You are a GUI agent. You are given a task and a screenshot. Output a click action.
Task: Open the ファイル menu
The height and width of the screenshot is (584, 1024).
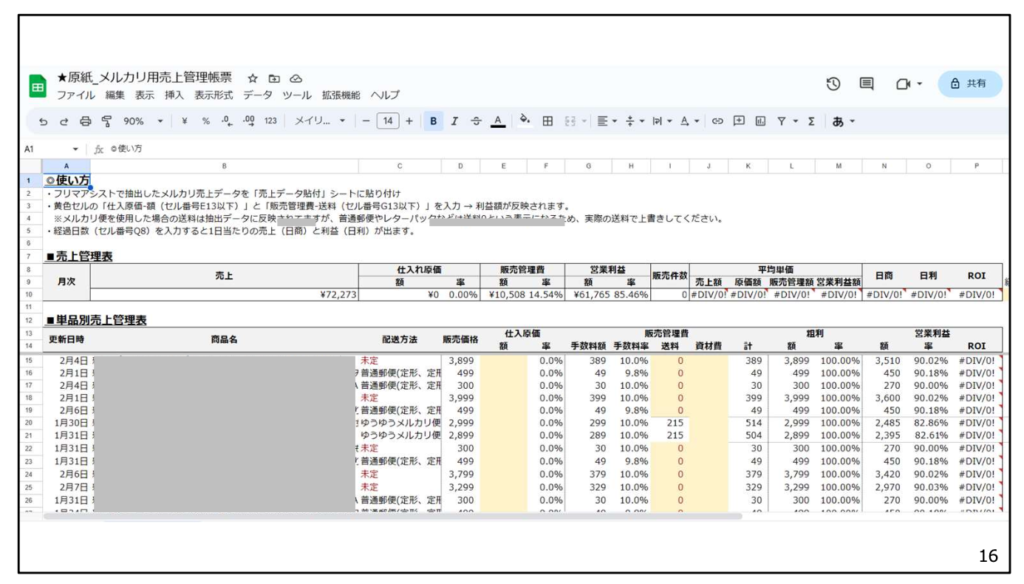pyautogui.click(x=76, y=95)
